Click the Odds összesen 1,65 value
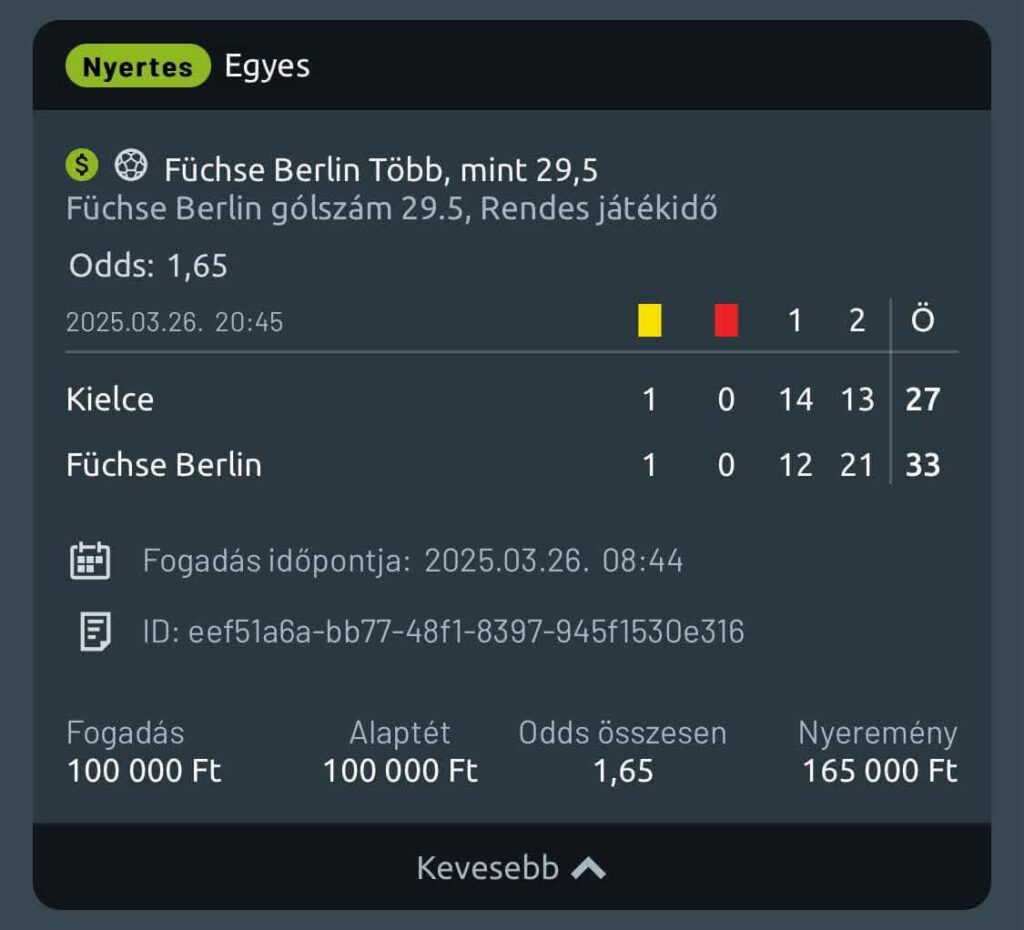This screenshot has height=930, width=1024. [x=623, y=771]
